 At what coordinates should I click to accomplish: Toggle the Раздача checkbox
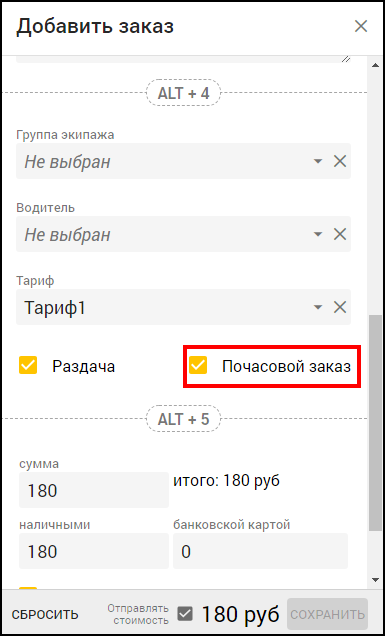(x=28, y=365)
